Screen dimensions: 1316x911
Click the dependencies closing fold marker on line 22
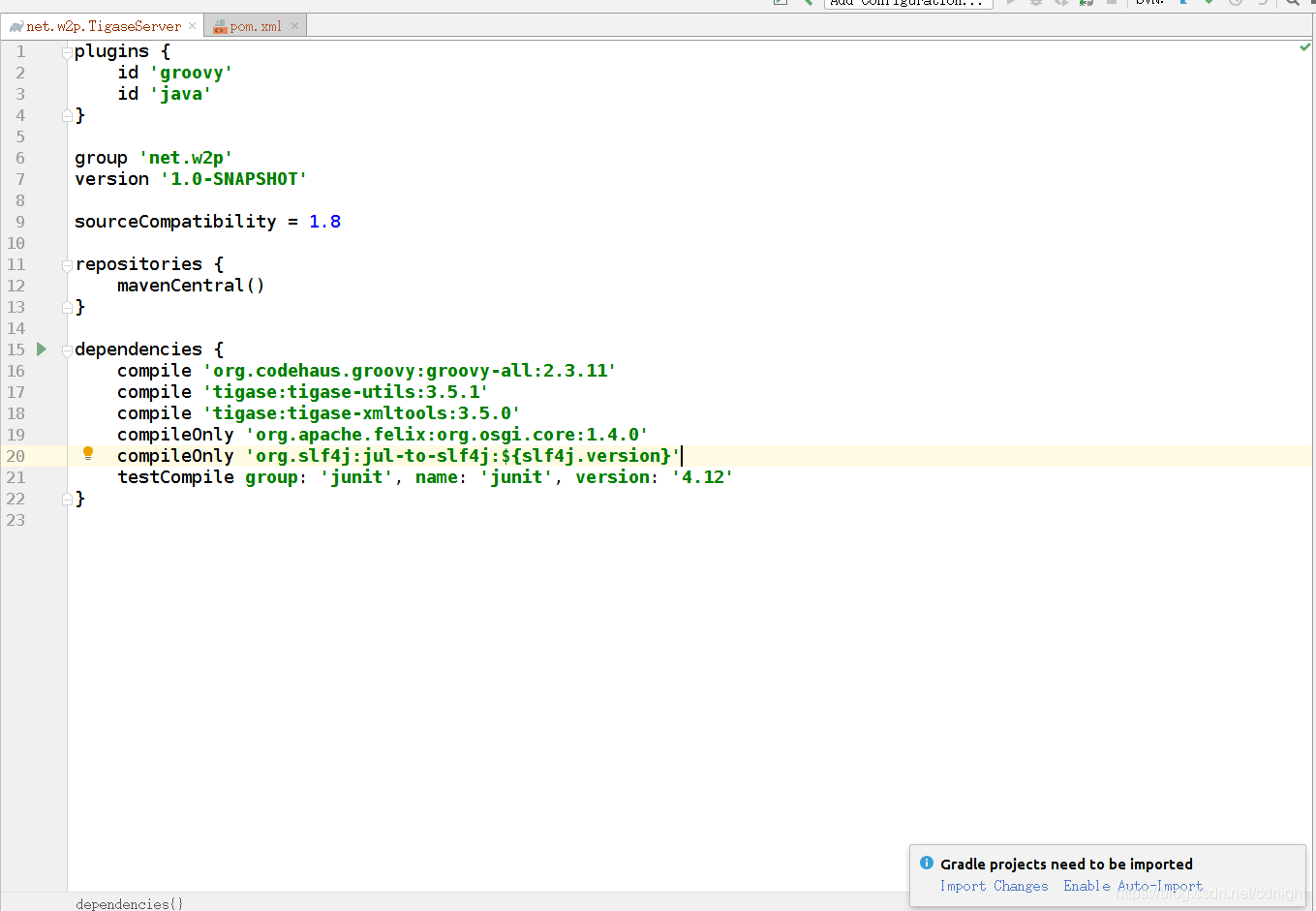coord(67,499)
